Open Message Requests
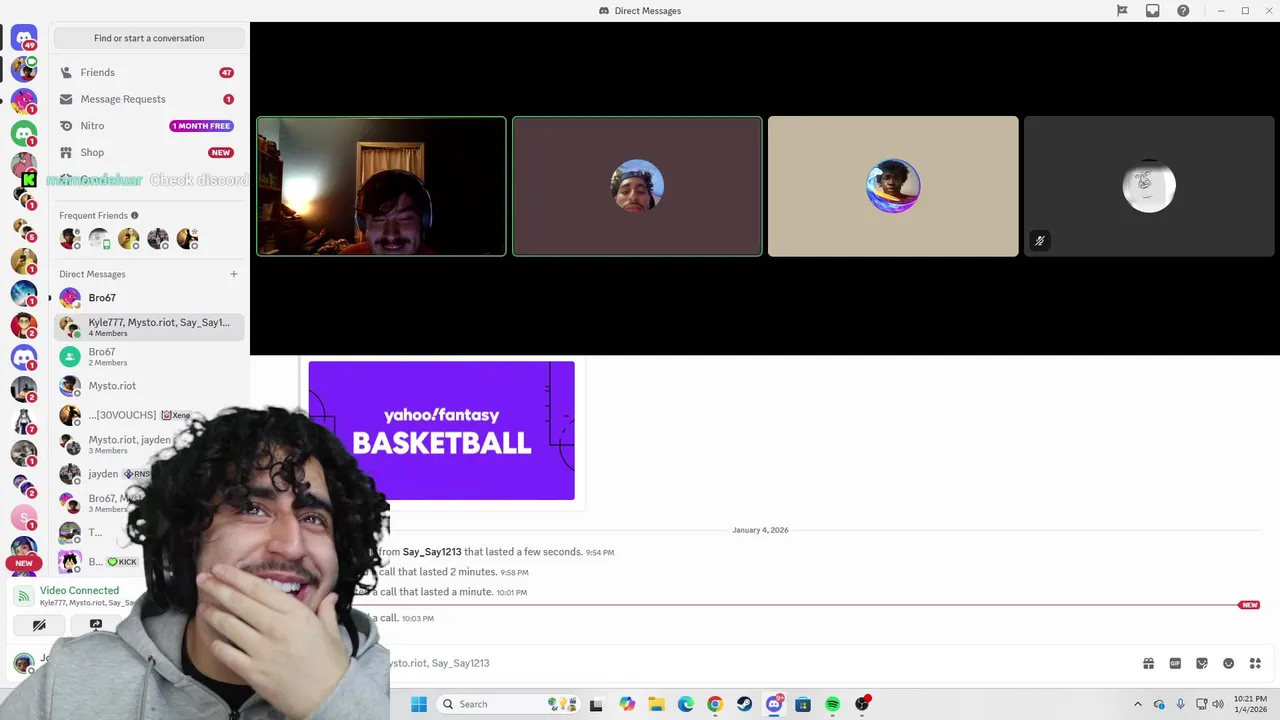Screen dimensions: 1280x720 tap(149, 99)
